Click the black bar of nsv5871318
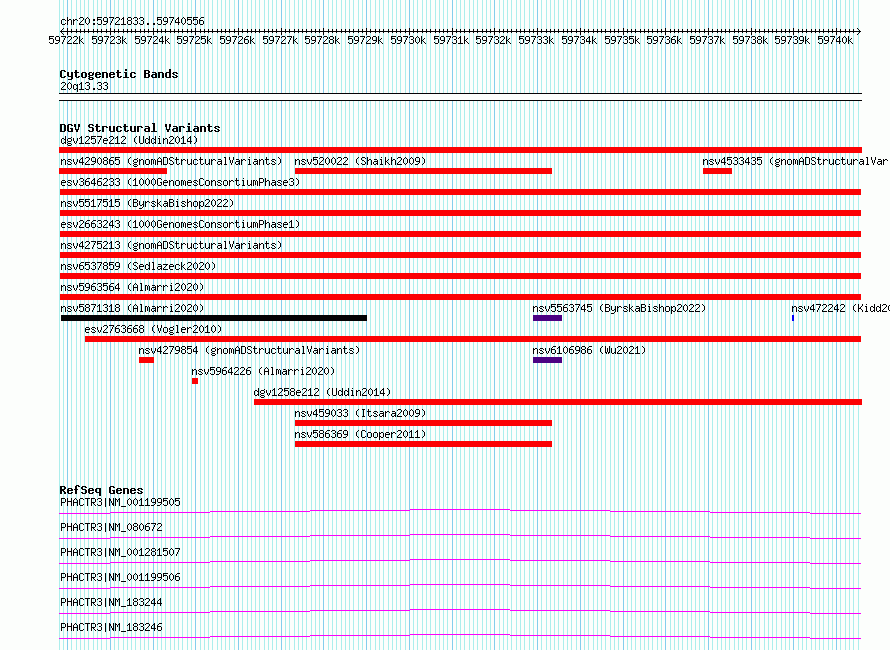The height and width of the screenshot is (650, 890). [213, 318]
